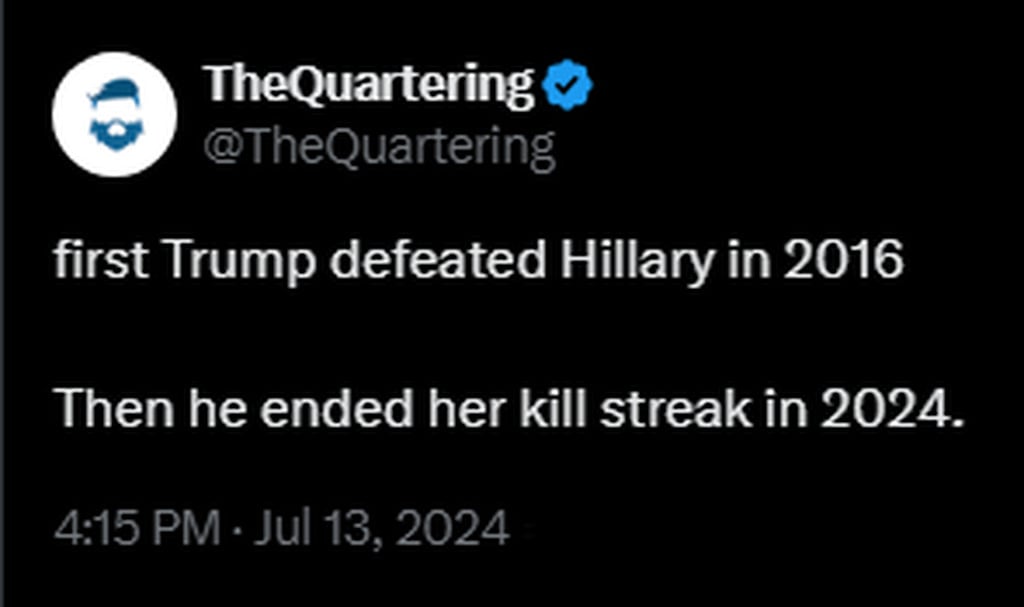Click the word "Then" in the tweet
Screen dimensions: 1024x607
[x=113, y=410]
